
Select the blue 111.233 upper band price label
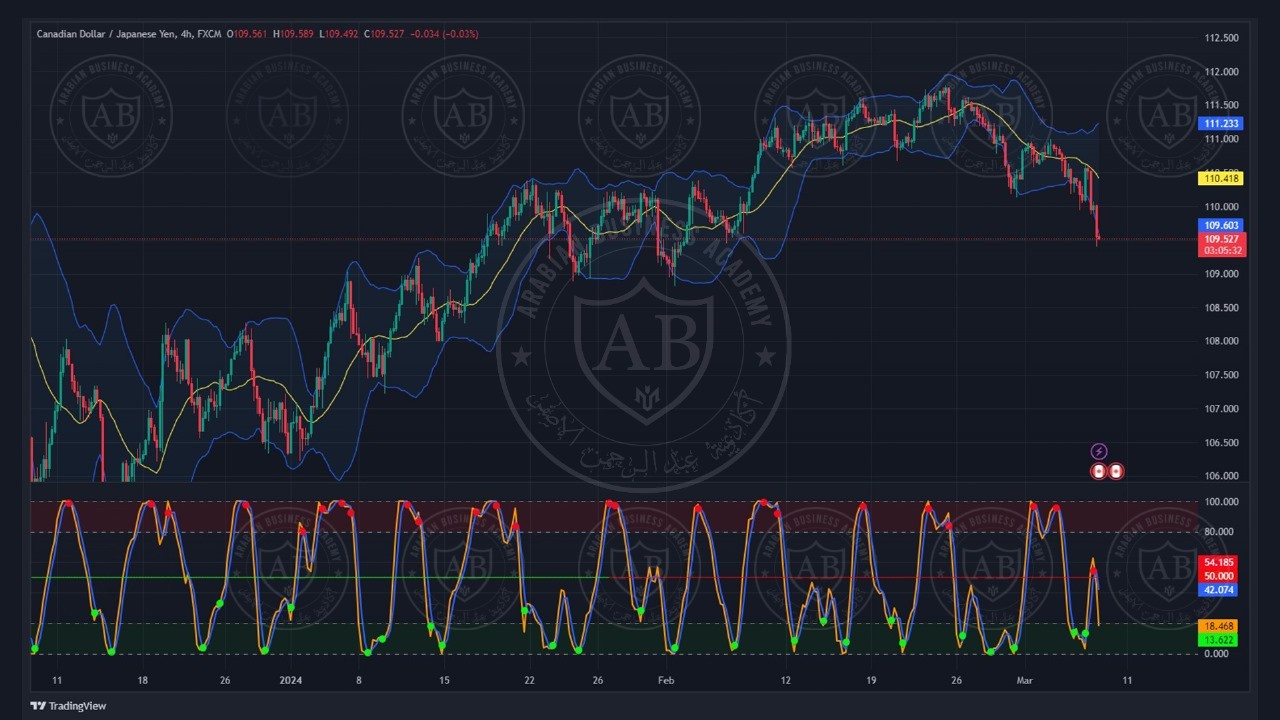coord(1221,124)
